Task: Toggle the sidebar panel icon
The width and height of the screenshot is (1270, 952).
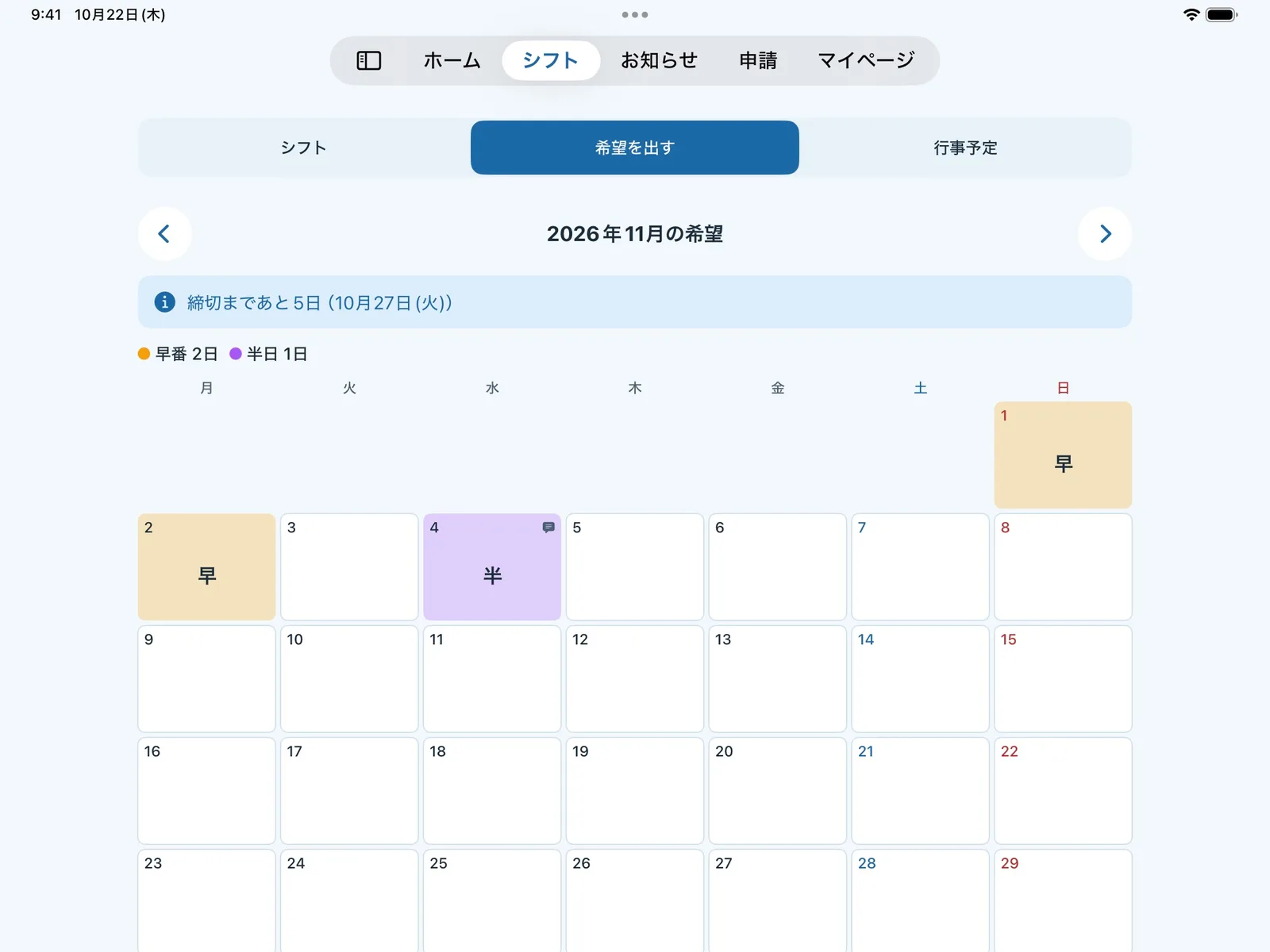Action: click(369, 60)
